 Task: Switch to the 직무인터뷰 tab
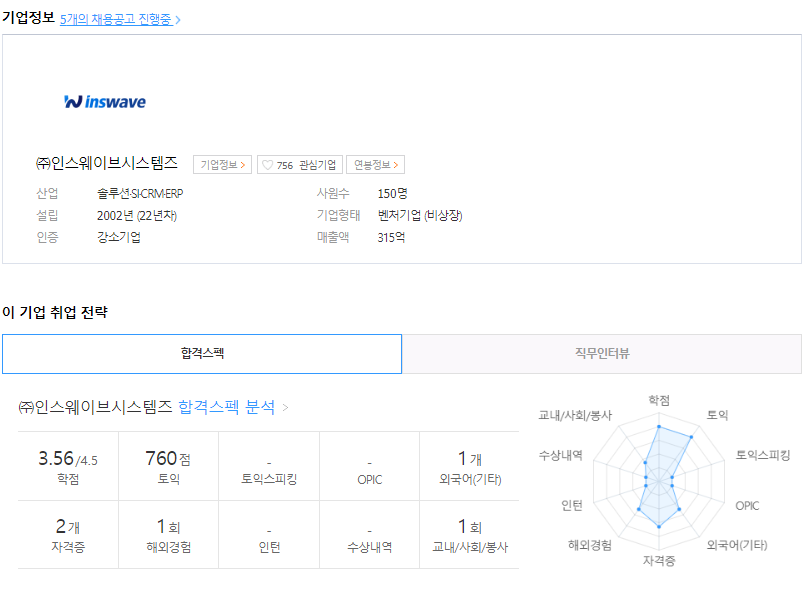[602, 354]
